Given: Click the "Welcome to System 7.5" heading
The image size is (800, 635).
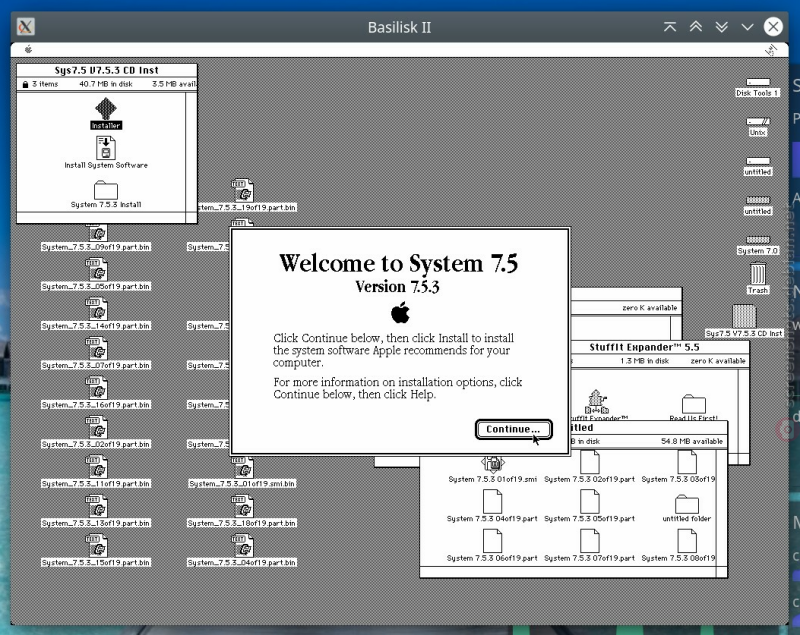Looking at the screenshot, I should 398,263.
